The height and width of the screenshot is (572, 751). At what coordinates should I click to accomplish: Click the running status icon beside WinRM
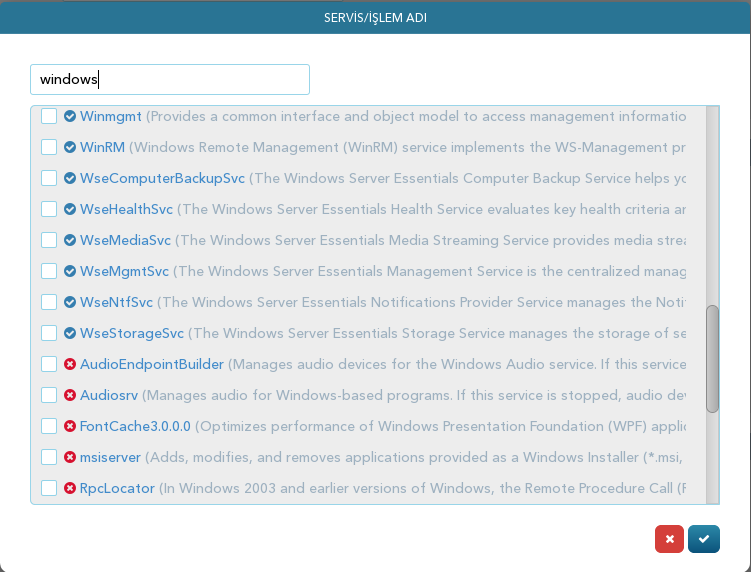(70, 147)
